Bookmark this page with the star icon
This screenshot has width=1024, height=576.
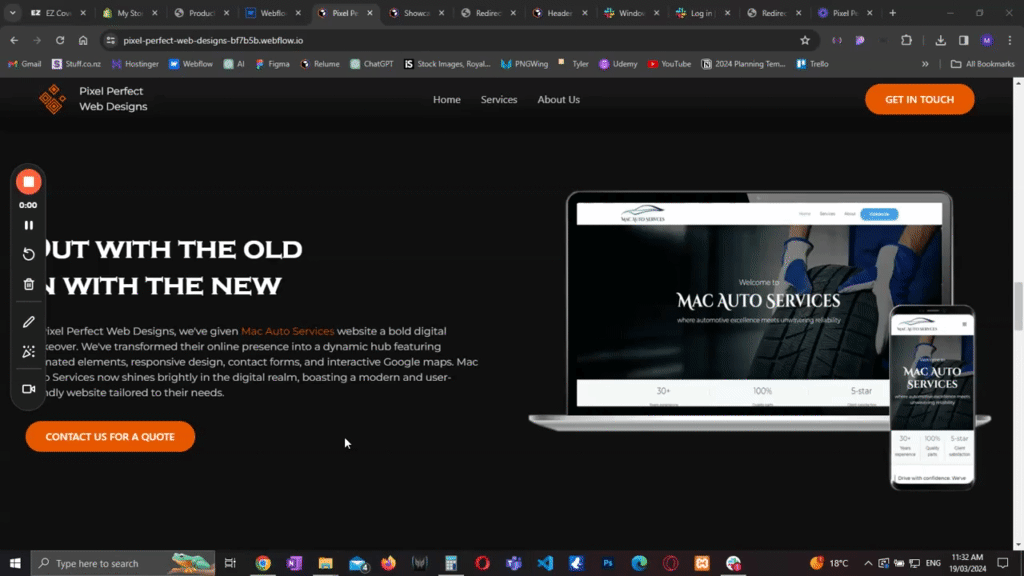click(x=805, y=40)
